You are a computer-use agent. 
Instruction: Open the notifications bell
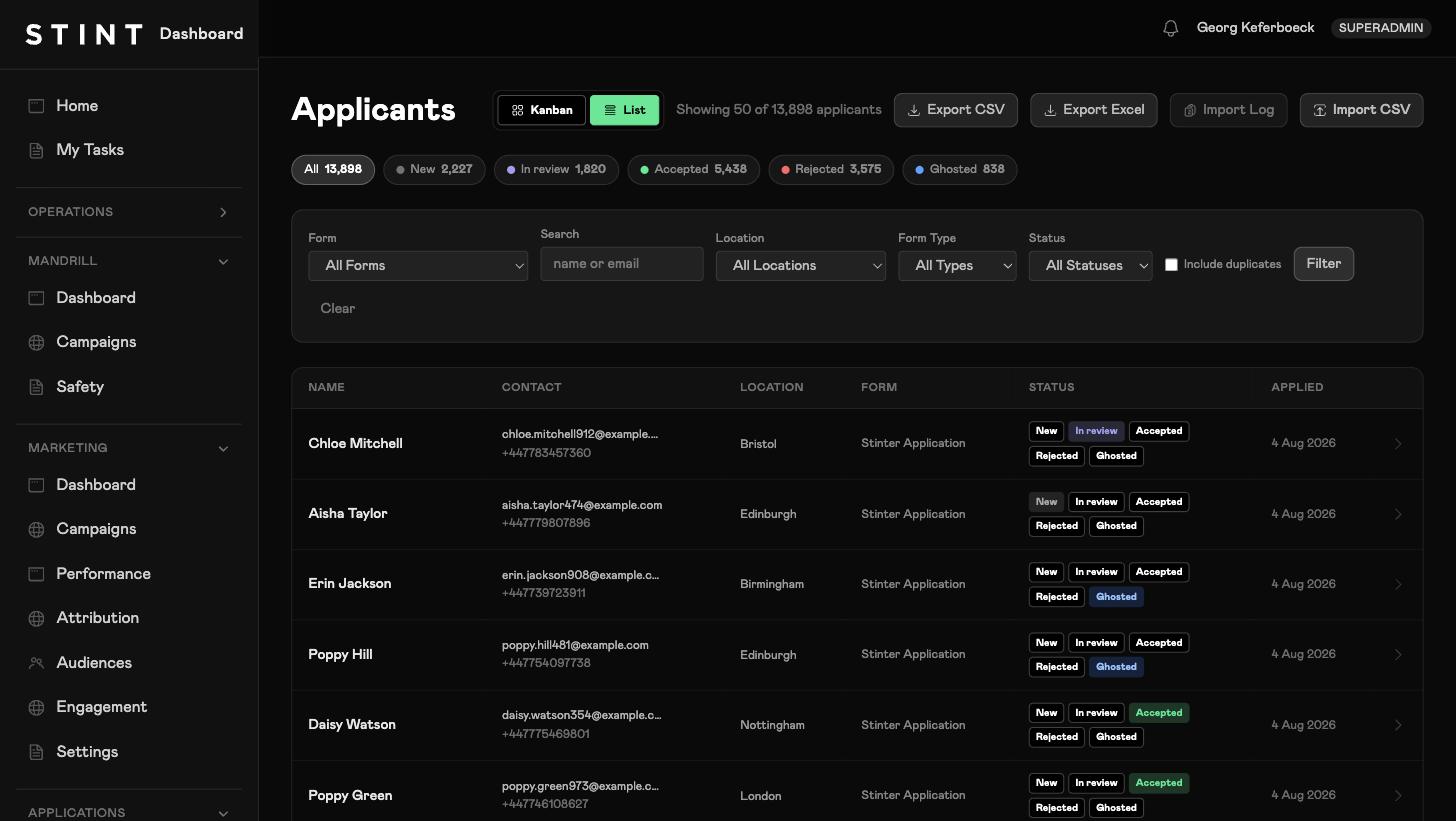click(x=1171, y=28)
